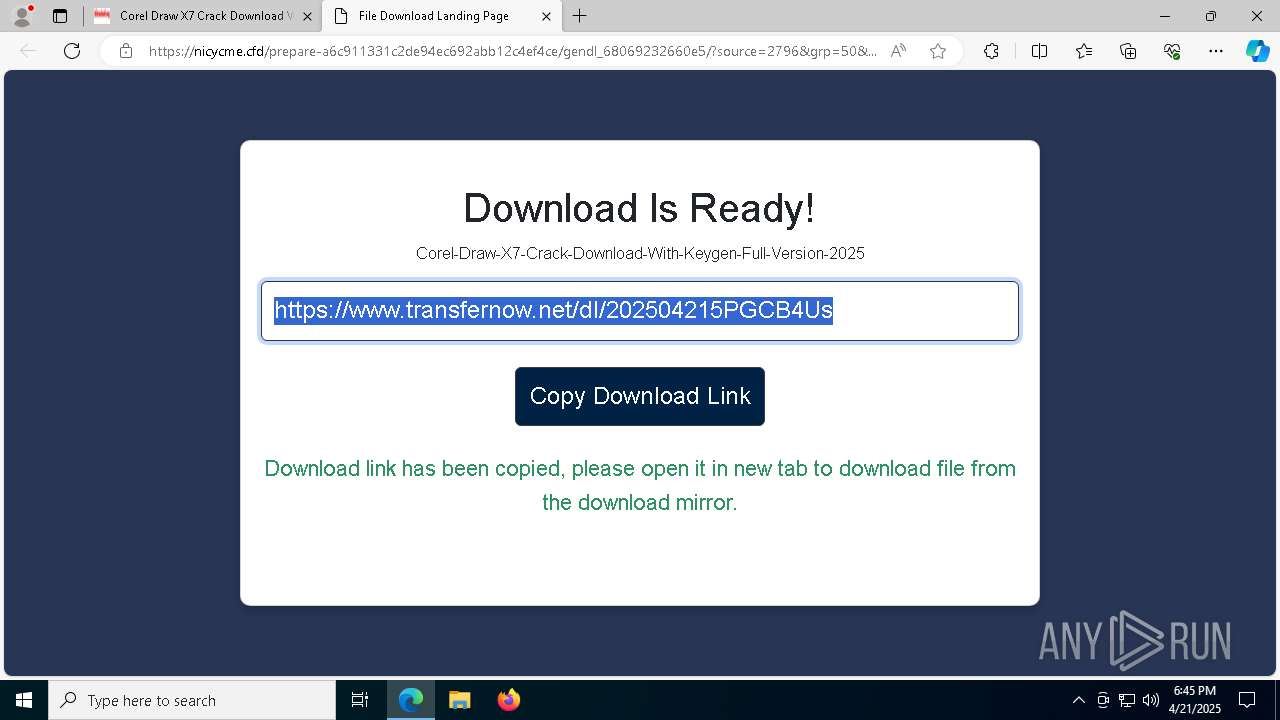The height and width of the screenshot is (720, 1280).
Task: Close the File Download Landing Page tab
Action: pyautogui.click(x=546, y=16)
